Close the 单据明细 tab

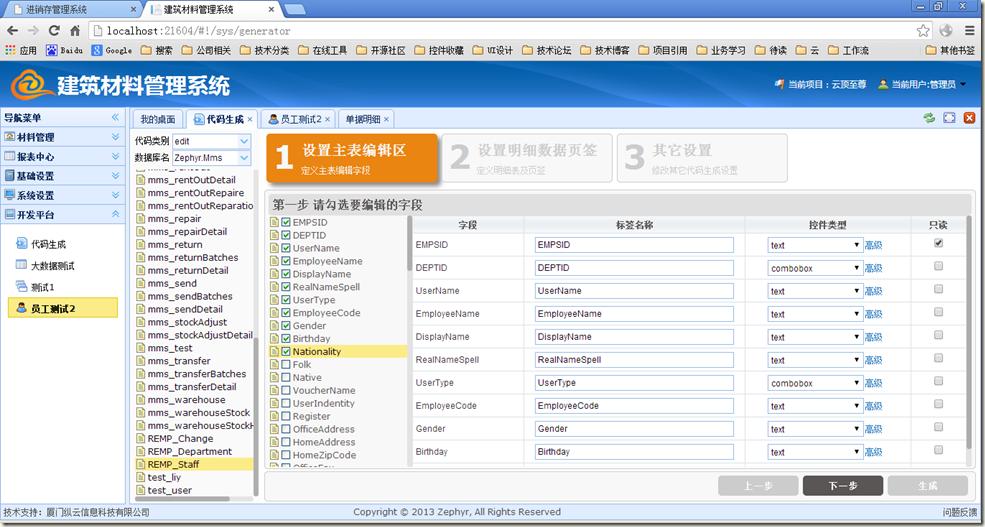pyautogui.click(x=386, y=119)
